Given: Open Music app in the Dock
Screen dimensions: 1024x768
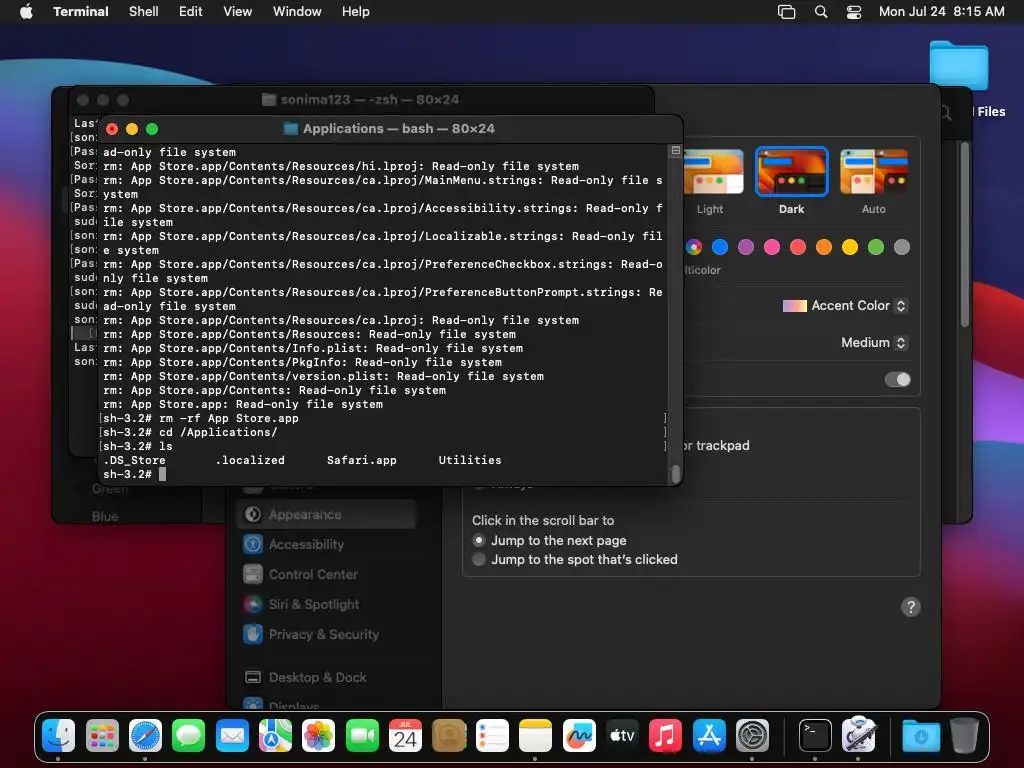Looking at the screenshot, I should click(x=665, y=736).
